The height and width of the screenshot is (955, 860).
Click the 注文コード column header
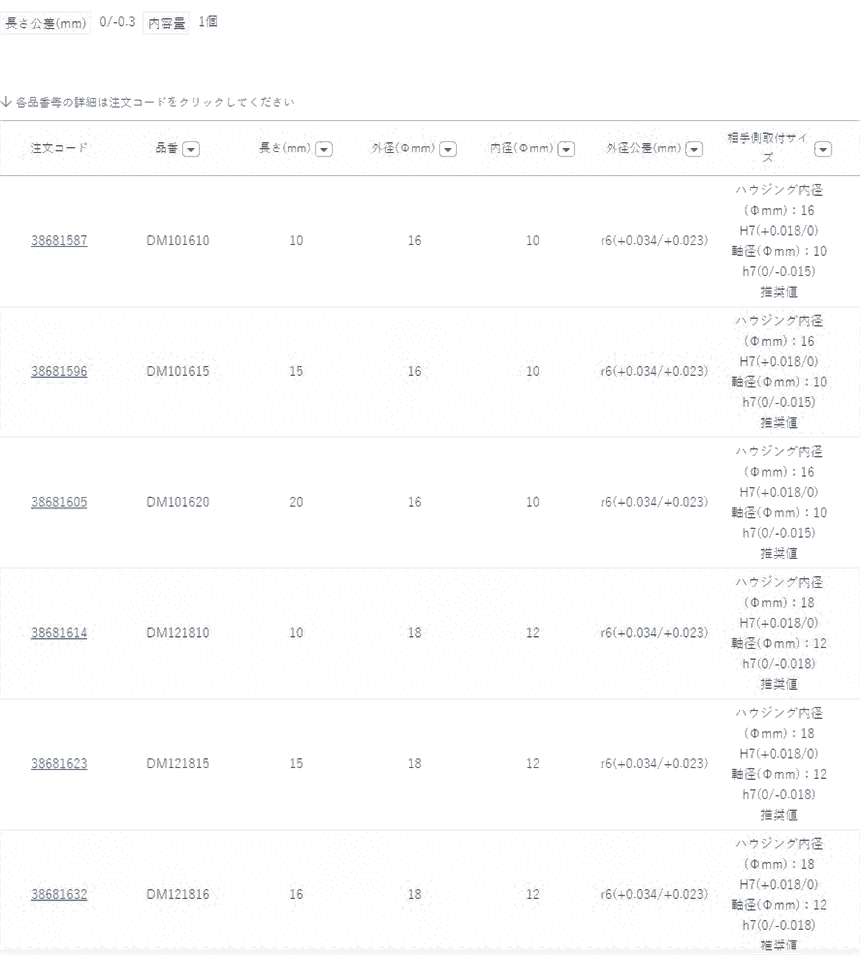pos(59,149)
